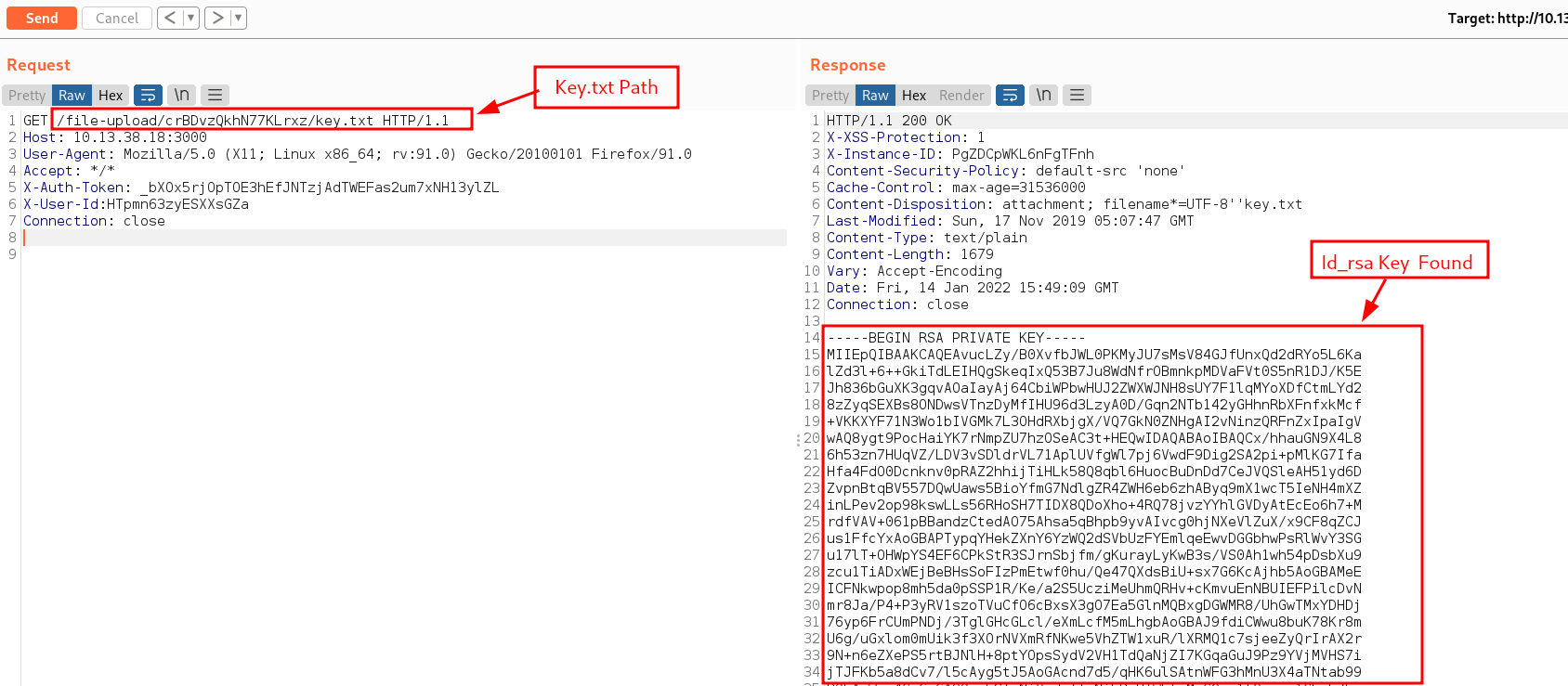
Task: Click the X-Auth-Token header value
Action: pos(320,188)
